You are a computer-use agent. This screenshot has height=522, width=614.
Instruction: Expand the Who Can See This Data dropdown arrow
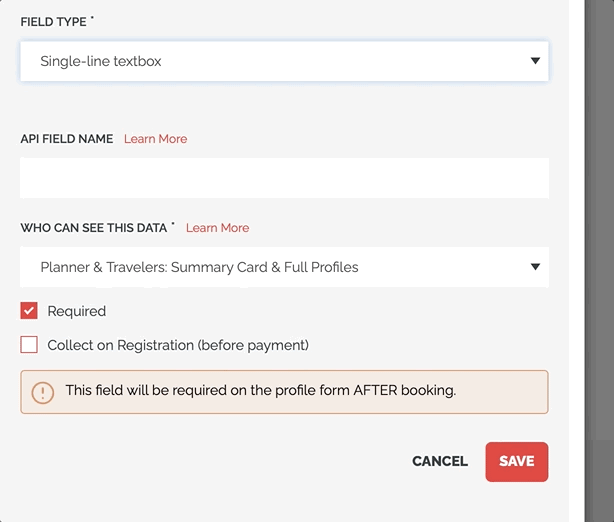pyautogui.click(x=535, y=267)
